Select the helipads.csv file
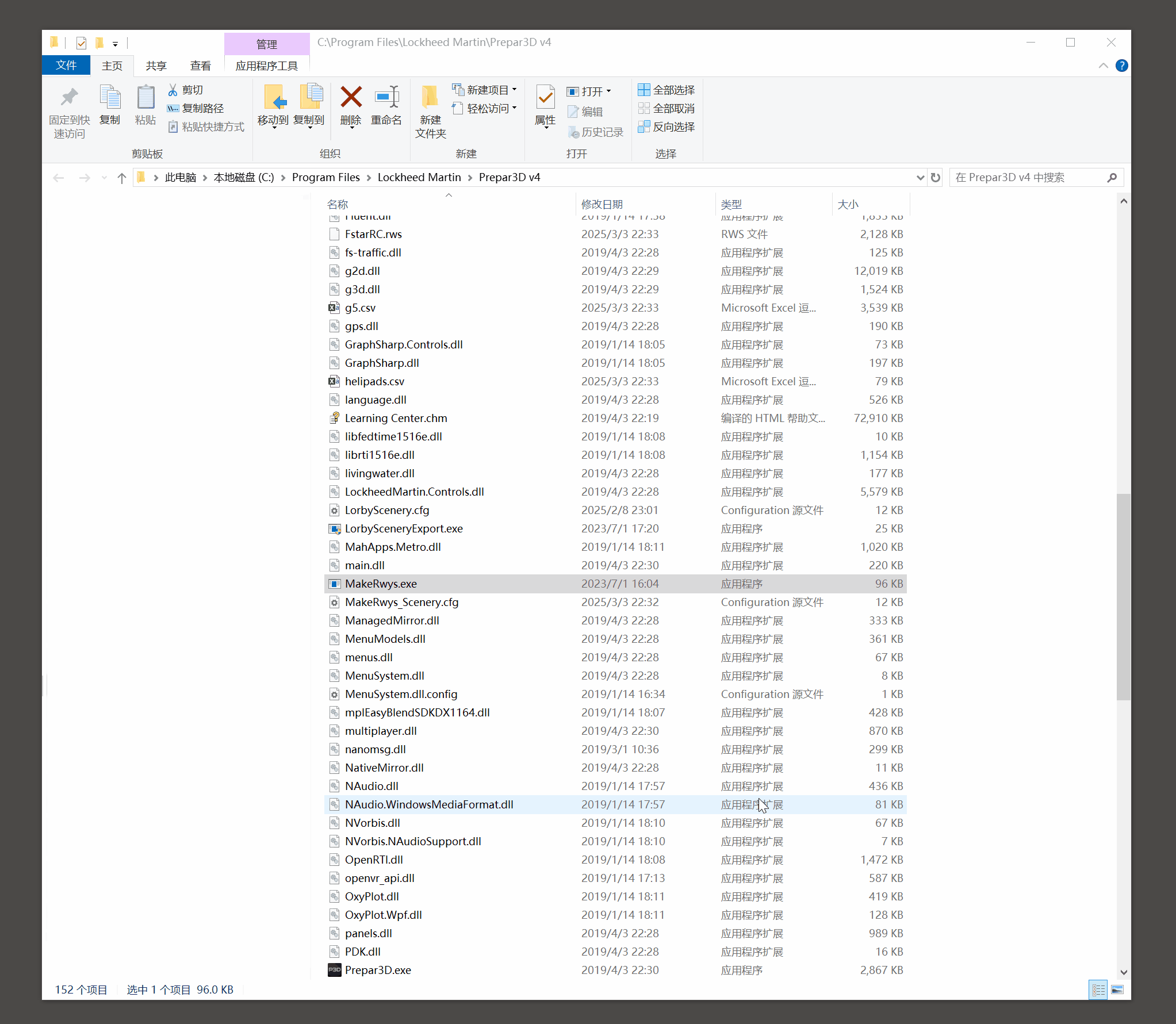 (615, 381)
